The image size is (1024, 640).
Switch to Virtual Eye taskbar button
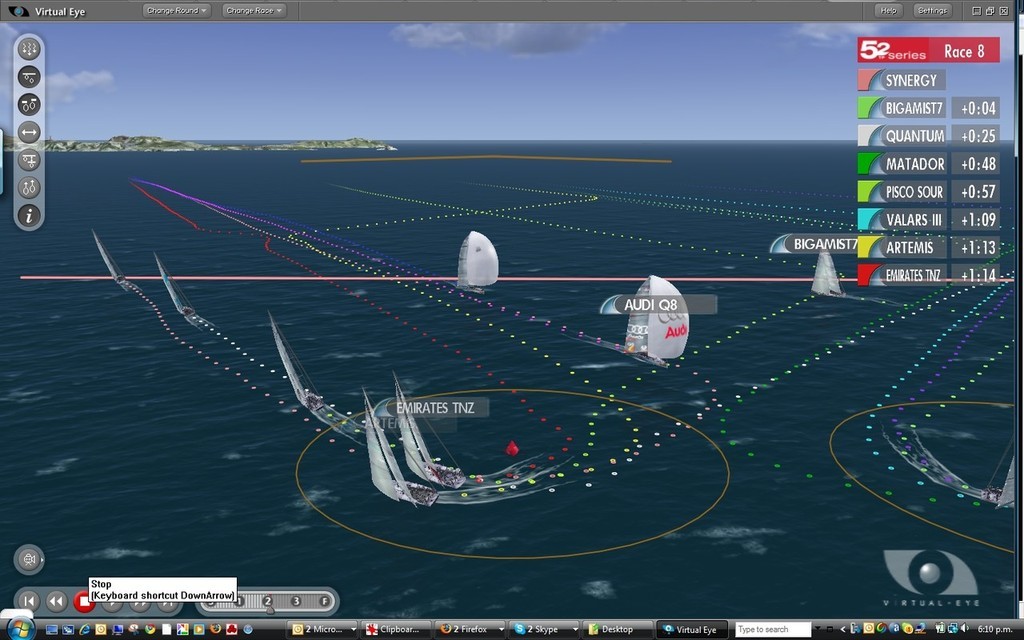[x=691, y=630]
